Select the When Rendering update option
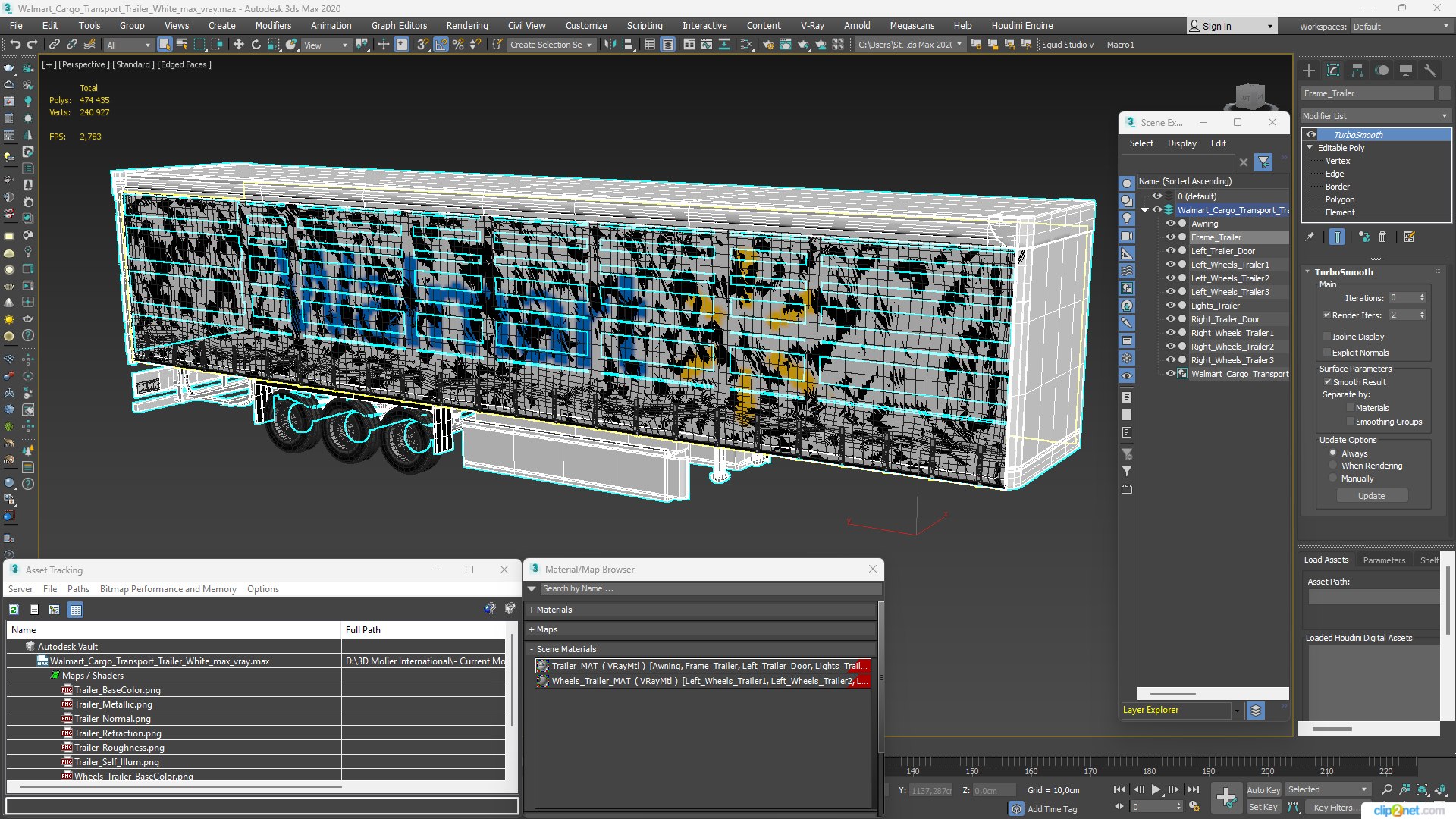 (1333, 466)
